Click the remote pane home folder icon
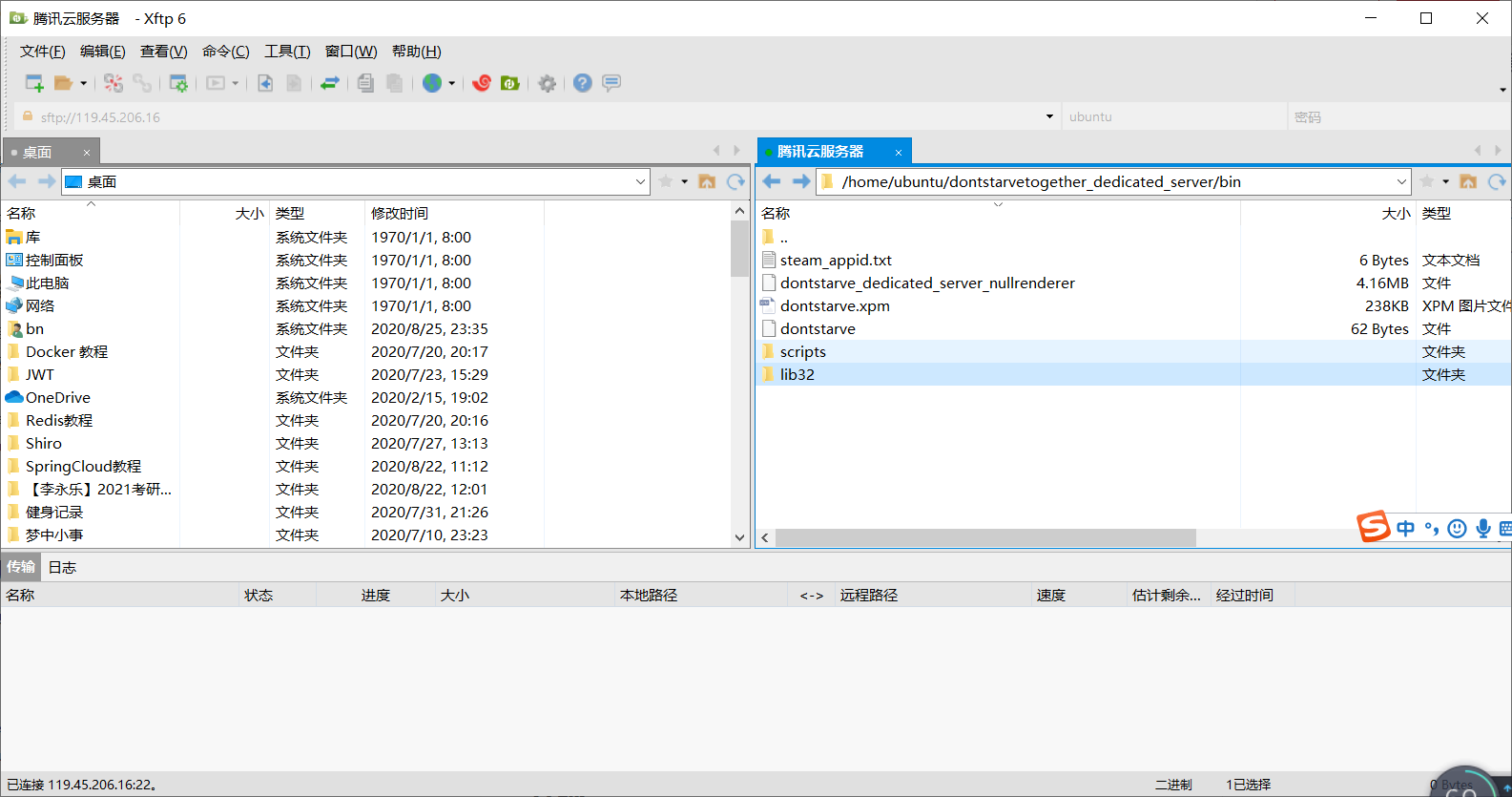 click(1468, 181)
